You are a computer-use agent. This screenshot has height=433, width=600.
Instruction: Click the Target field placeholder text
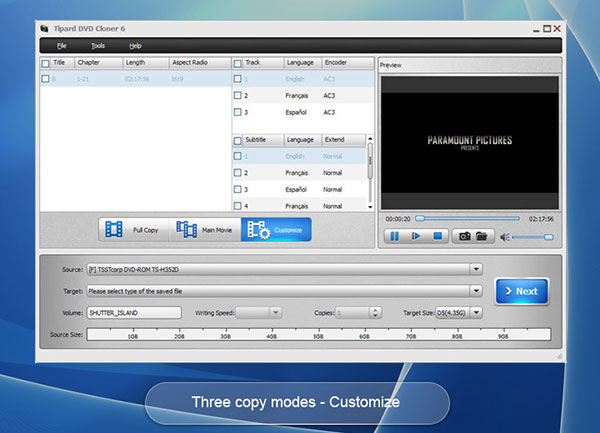pos(135,291)
